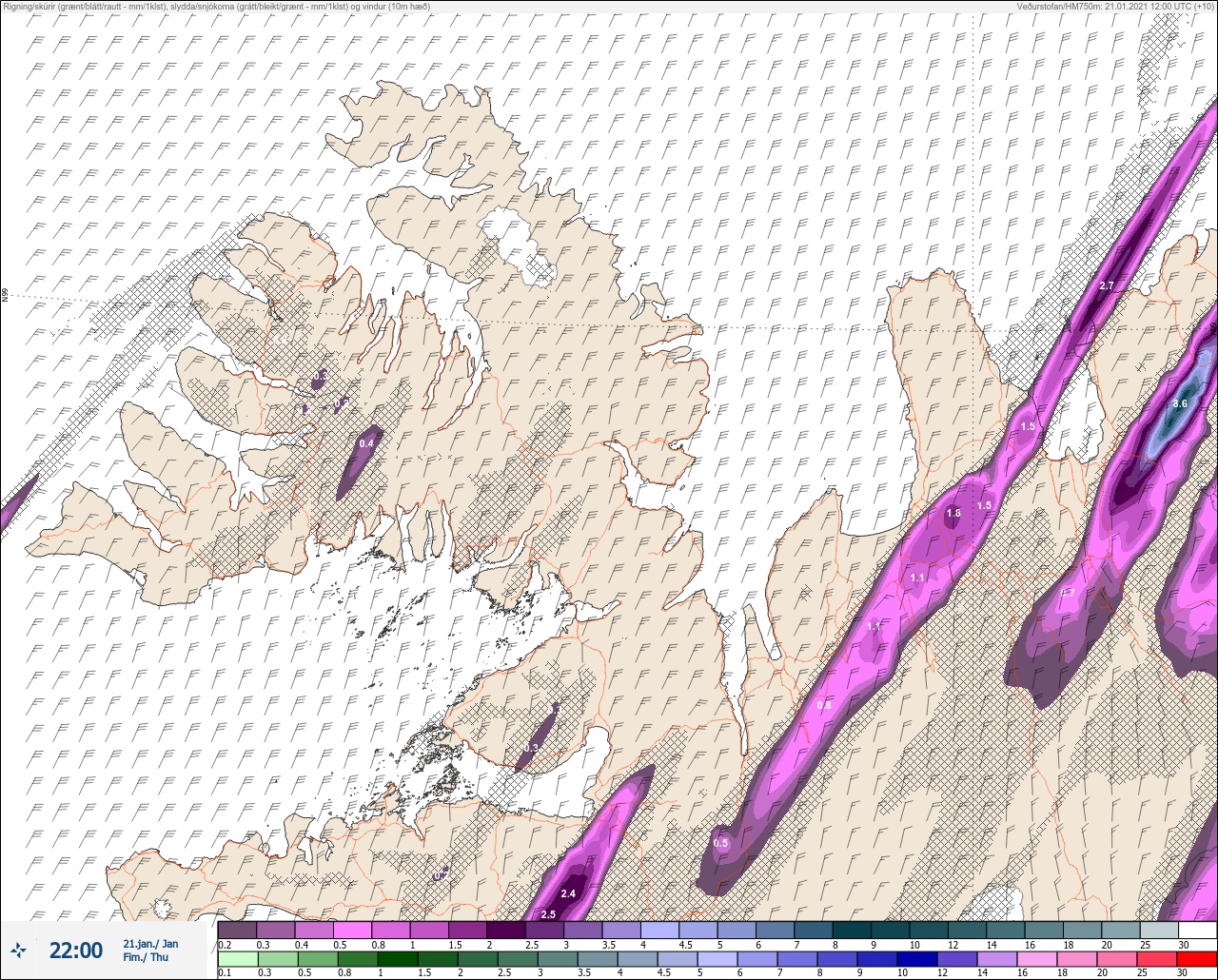Select the lower legend swatch for 0.1
The image size is (1218, 980).
tap(238, 958)
